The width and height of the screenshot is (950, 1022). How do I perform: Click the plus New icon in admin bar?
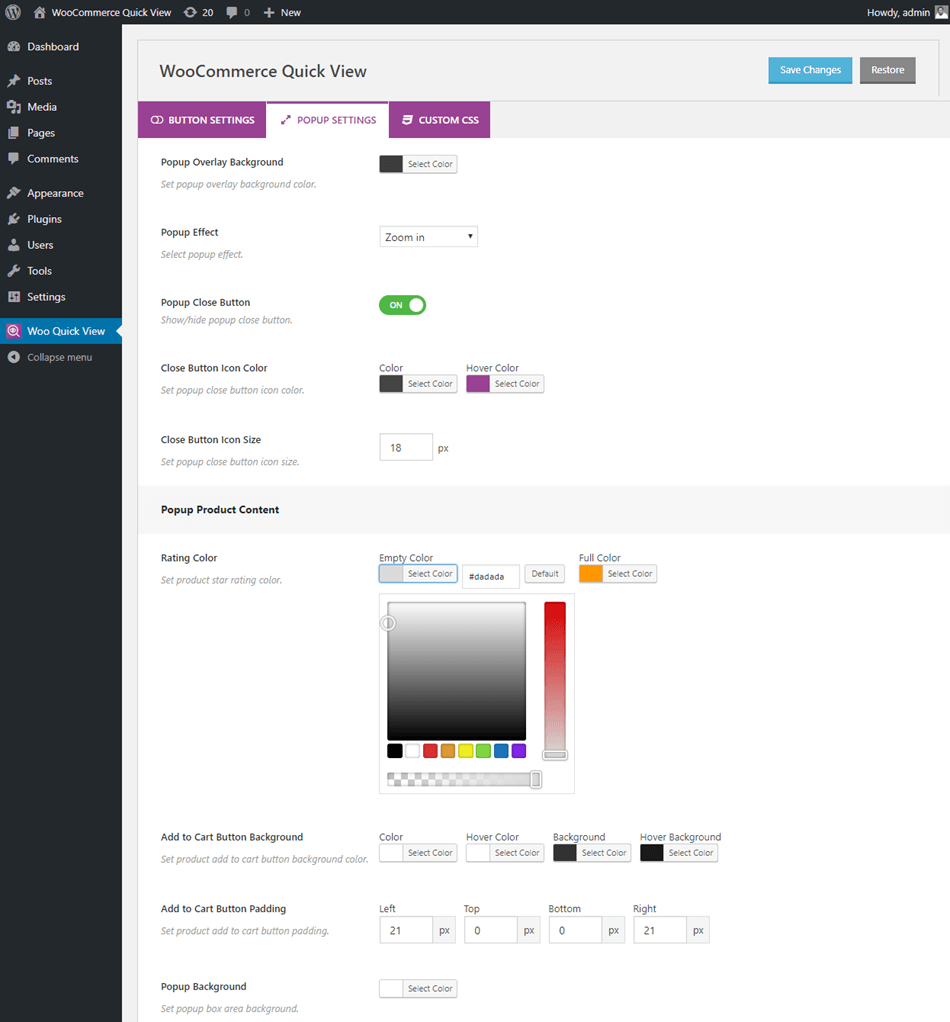(x=269, y=12)
